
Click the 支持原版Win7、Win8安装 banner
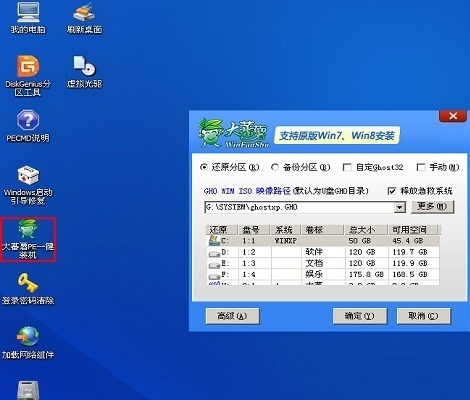tap(337, 136)
